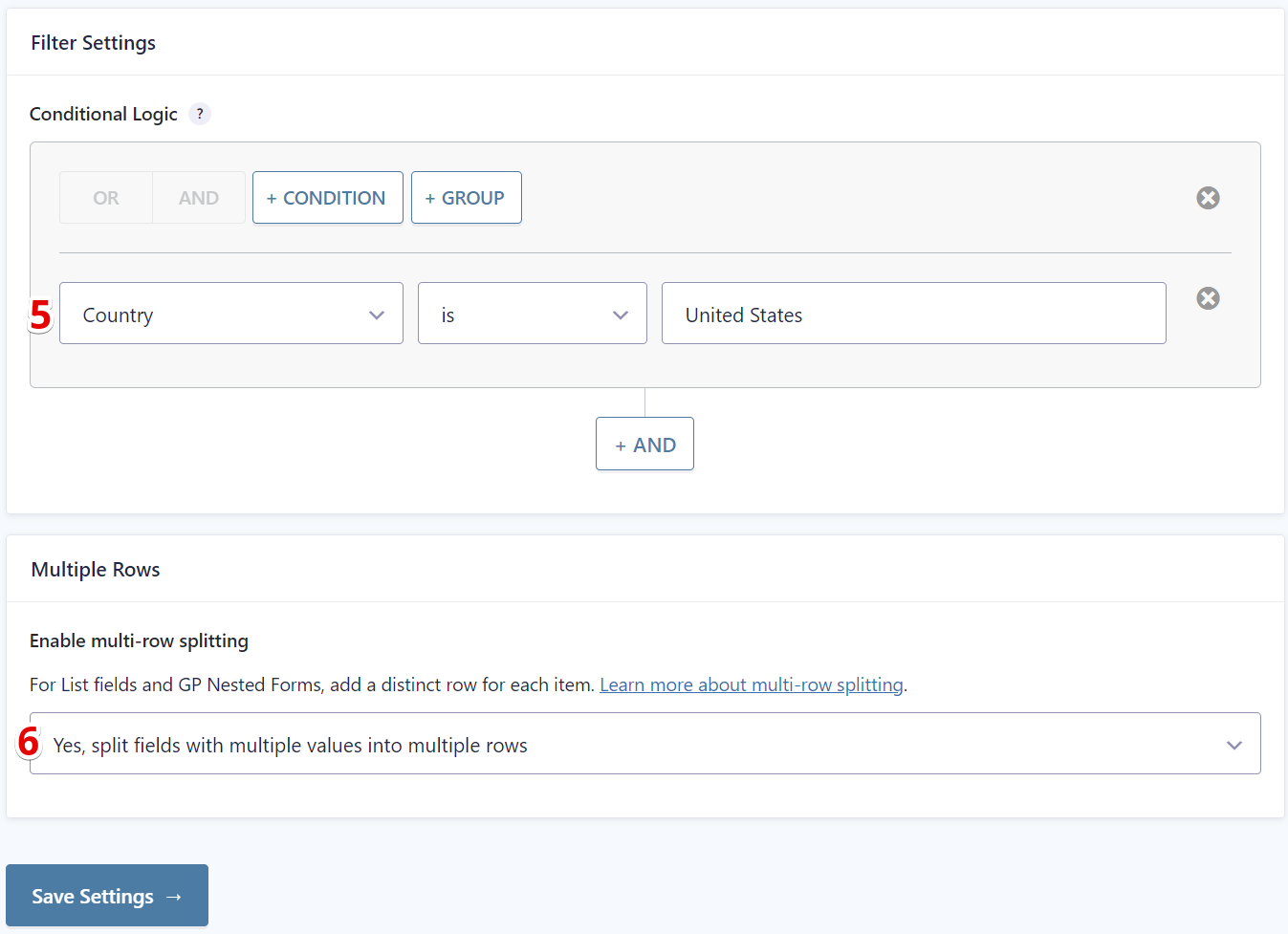The width and height of the screenshot is (1288, 934).
Task: Remove the condition group with the top X icon
Action: [1208, 198]
